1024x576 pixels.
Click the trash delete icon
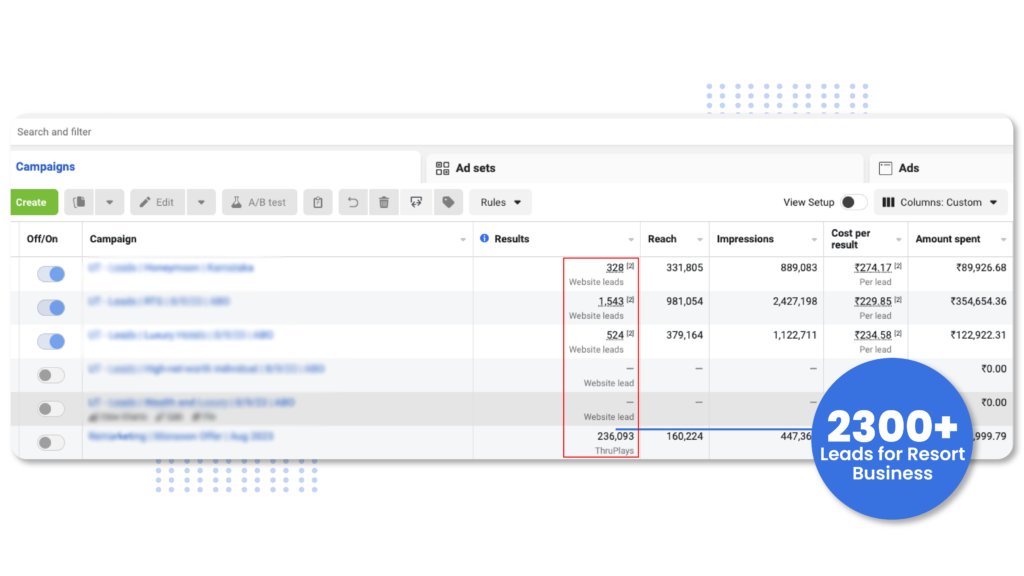(x=384, y=202)
